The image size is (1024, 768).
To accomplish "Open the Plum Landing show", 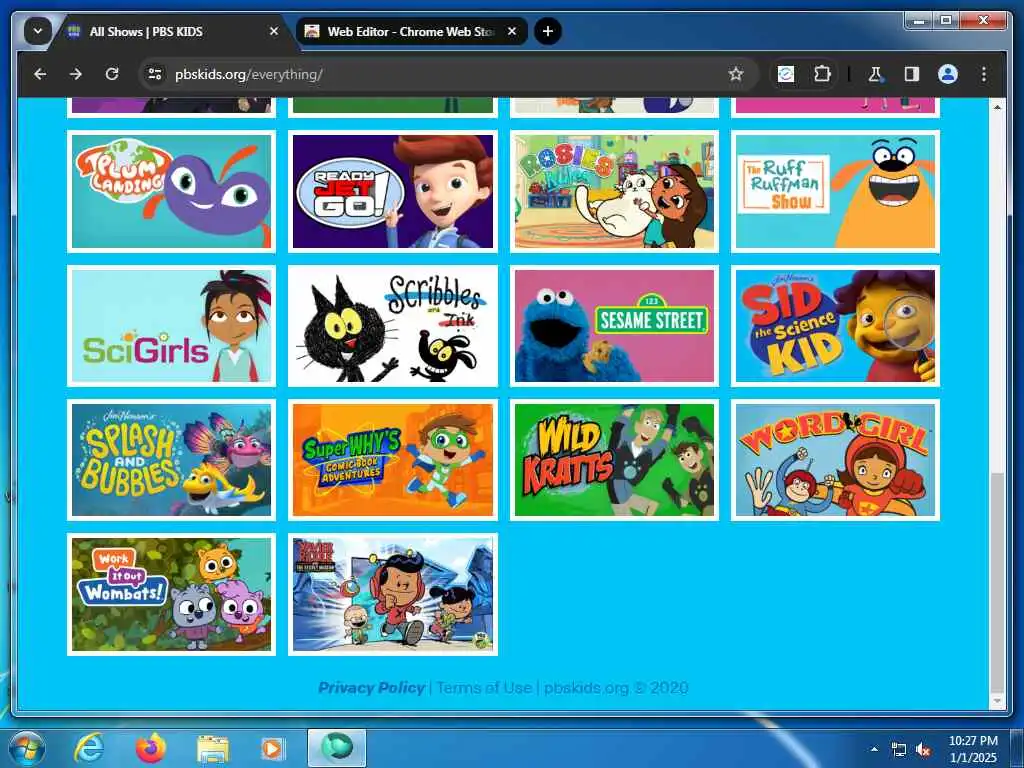I will [x=171, y=191].
